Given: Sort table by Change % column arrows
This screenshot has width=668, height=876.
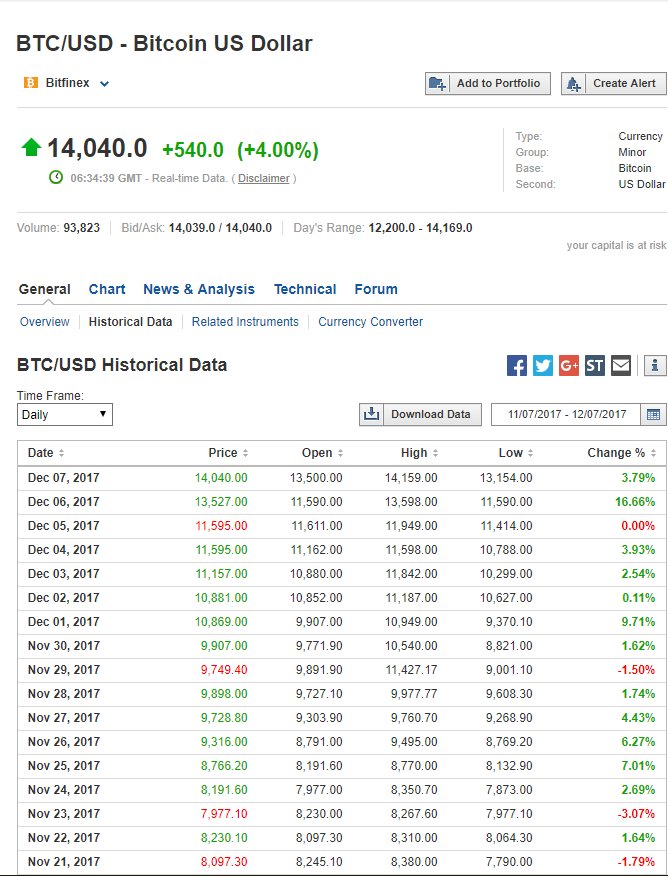Looking at the screenshot, I should [653, 453].
